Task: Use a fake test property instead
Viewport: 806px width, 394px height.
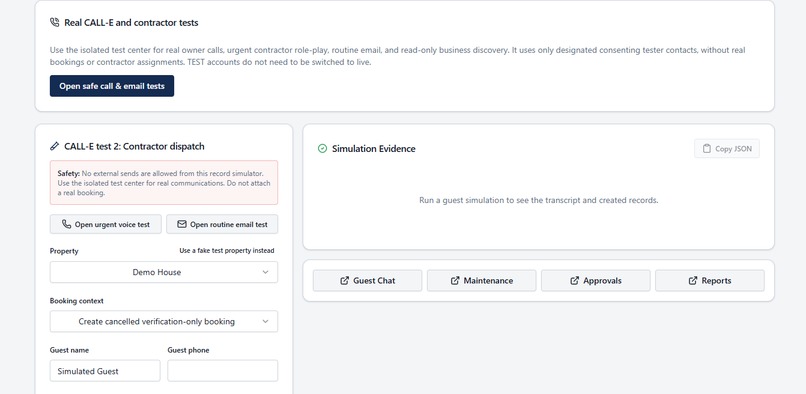Action: click(x=227, y=251)
